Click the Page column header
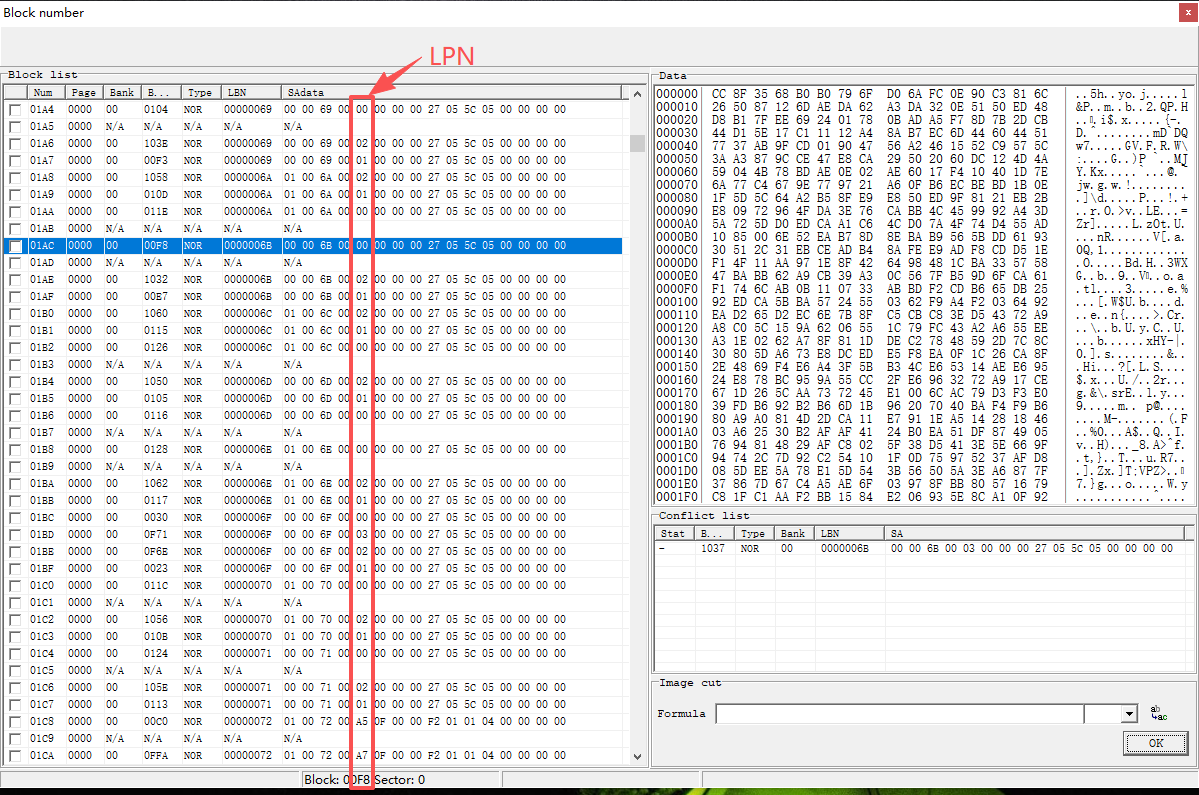 click(84, 92)
